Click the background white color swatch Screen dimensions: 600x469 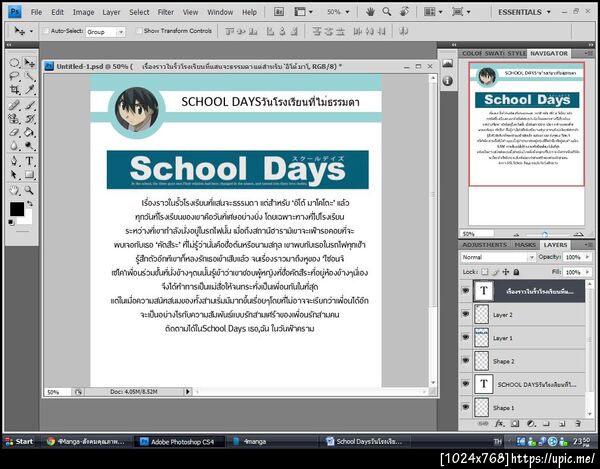coord(26,219)
